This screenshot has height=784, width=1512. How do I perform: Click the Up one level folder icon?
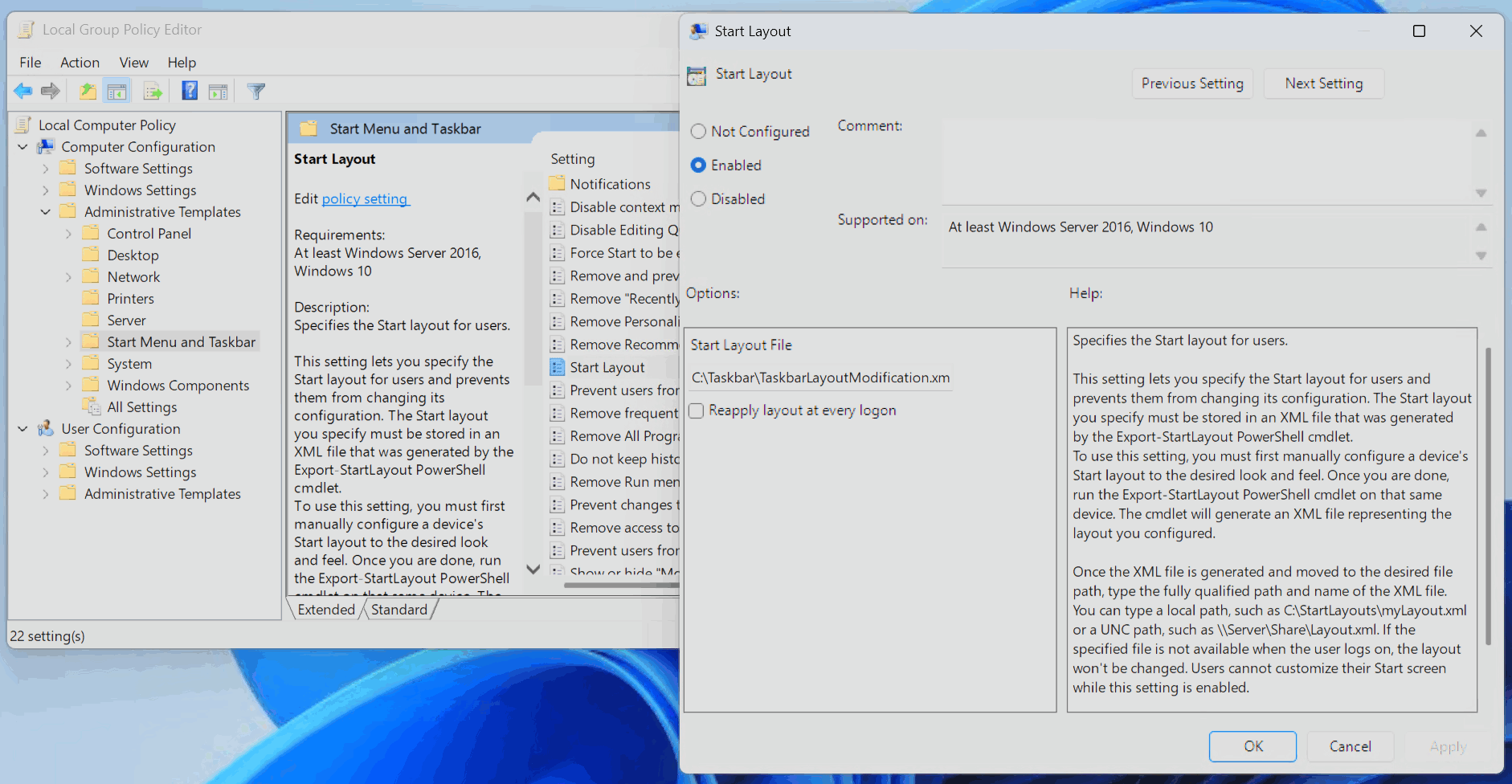click(x=88, y=92)
